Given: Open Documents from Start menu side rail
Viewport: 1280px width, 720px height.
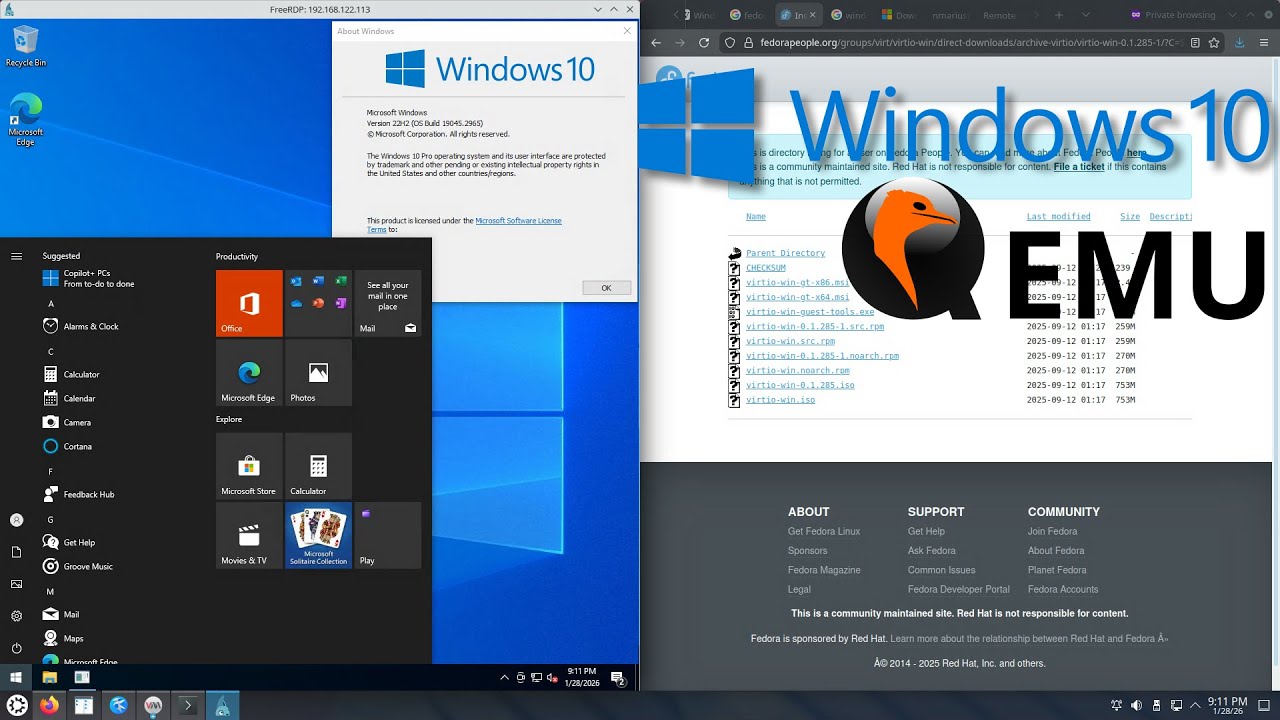Looking at the screenshot, I should (16, 552).
